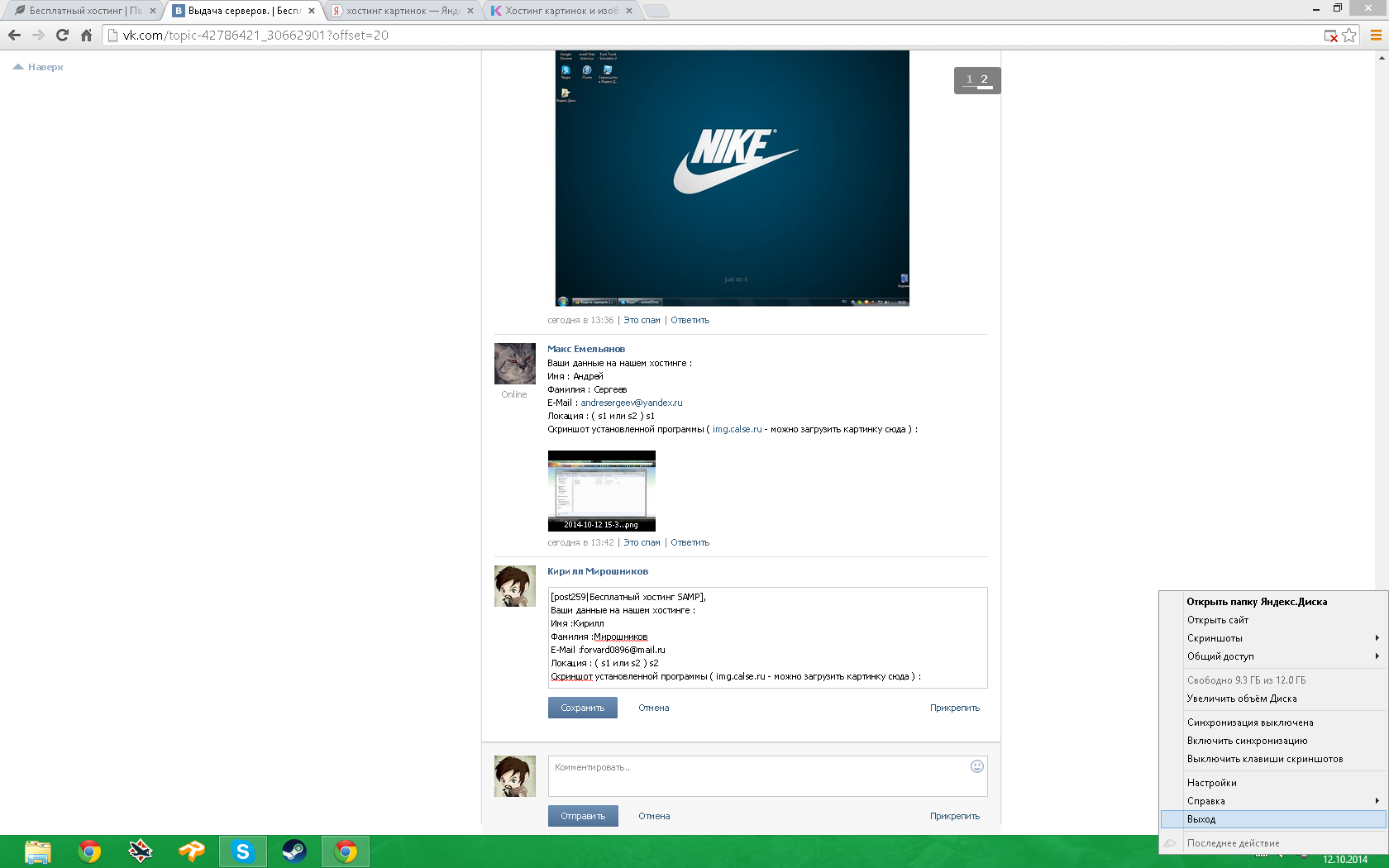The image size is (1389, 868).
Task: Expand the 'Справка' submenu
Action: [x=1273, y=801]
